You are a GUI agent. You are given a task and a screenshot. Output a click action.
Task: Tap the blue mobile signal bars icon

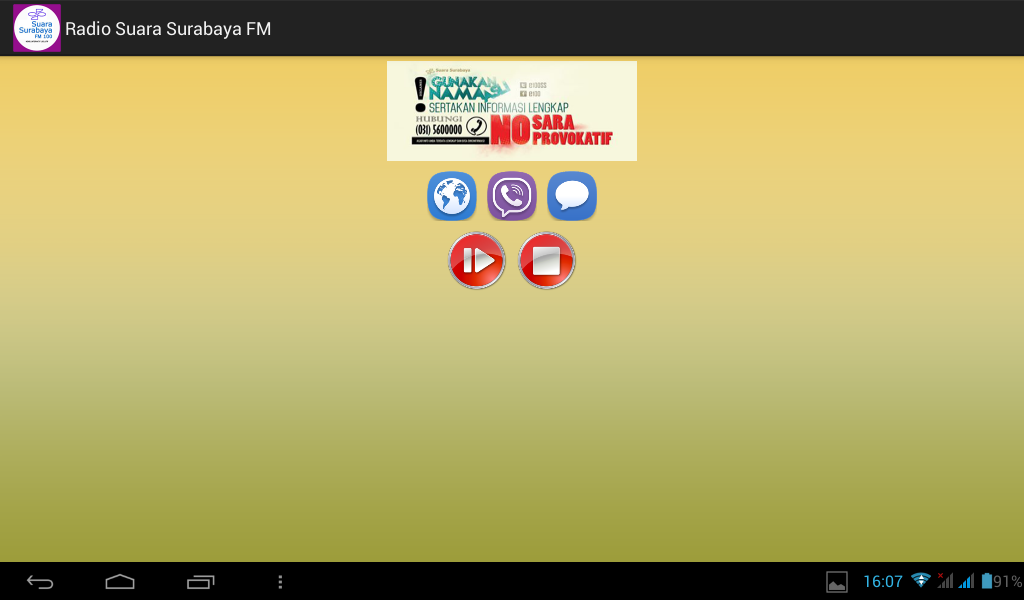pyautogui.click(x=967, y=580)
